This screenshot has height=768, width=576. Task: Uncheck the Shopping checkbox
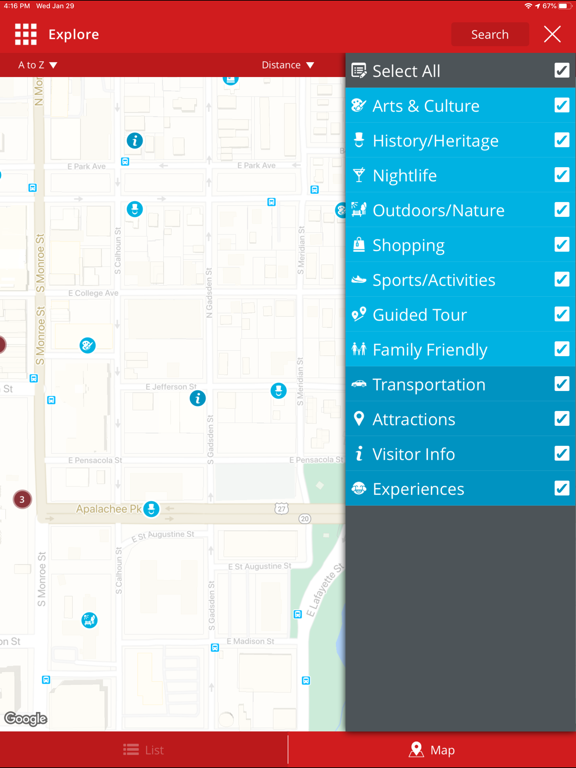tap(562, 244)
